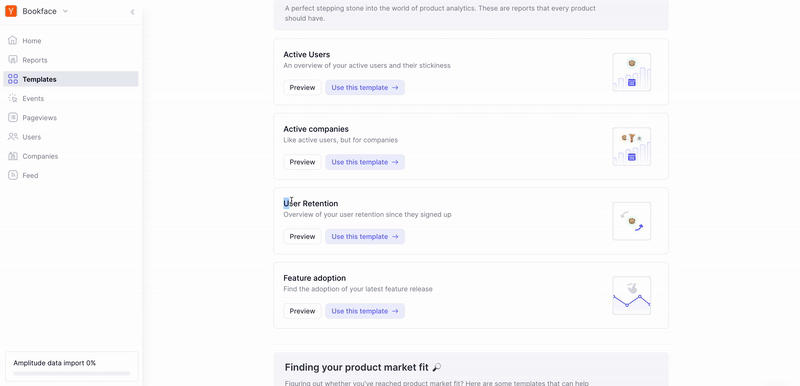The image size is (800, 386).
Task: Select the Events icon in sidebar
Action: (x=13, y=98)
